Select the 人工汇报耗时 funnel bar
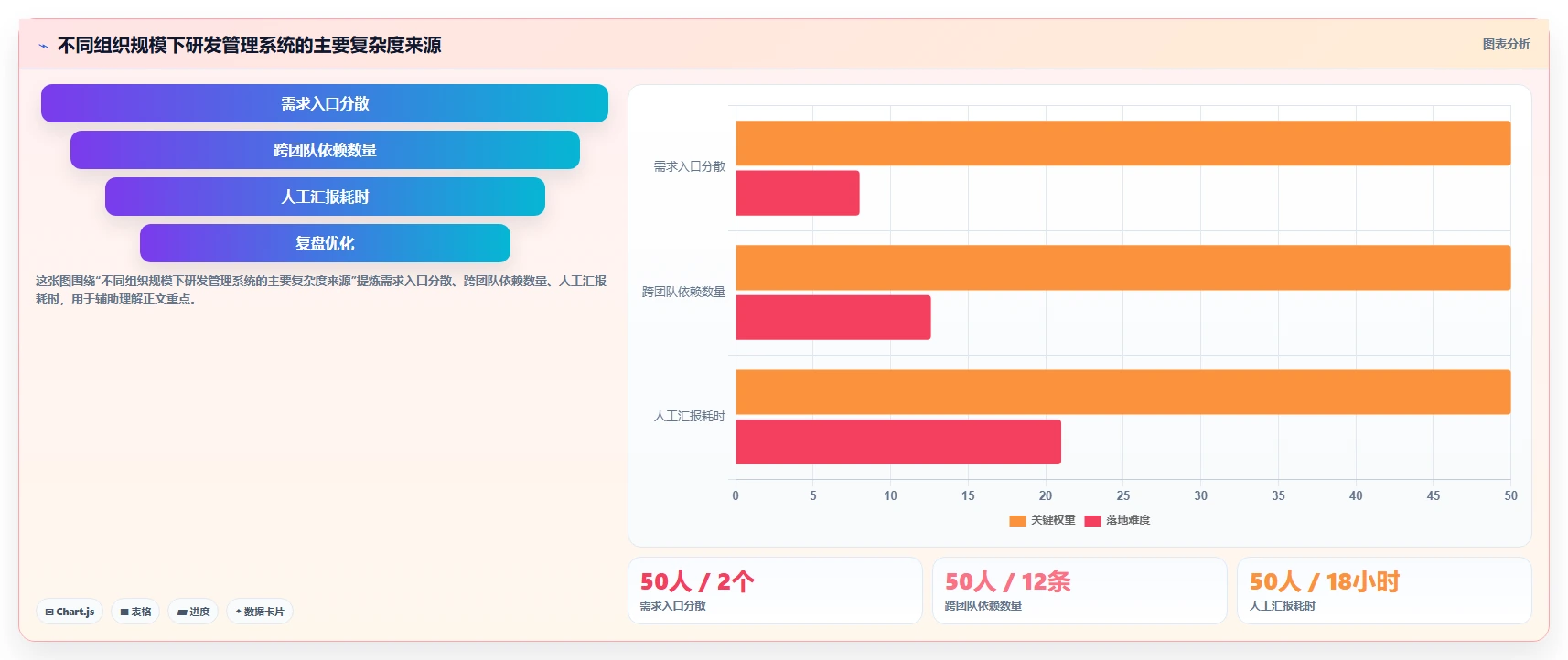The height and width of the screenshot is (660, 1568). tap(325, 197)
